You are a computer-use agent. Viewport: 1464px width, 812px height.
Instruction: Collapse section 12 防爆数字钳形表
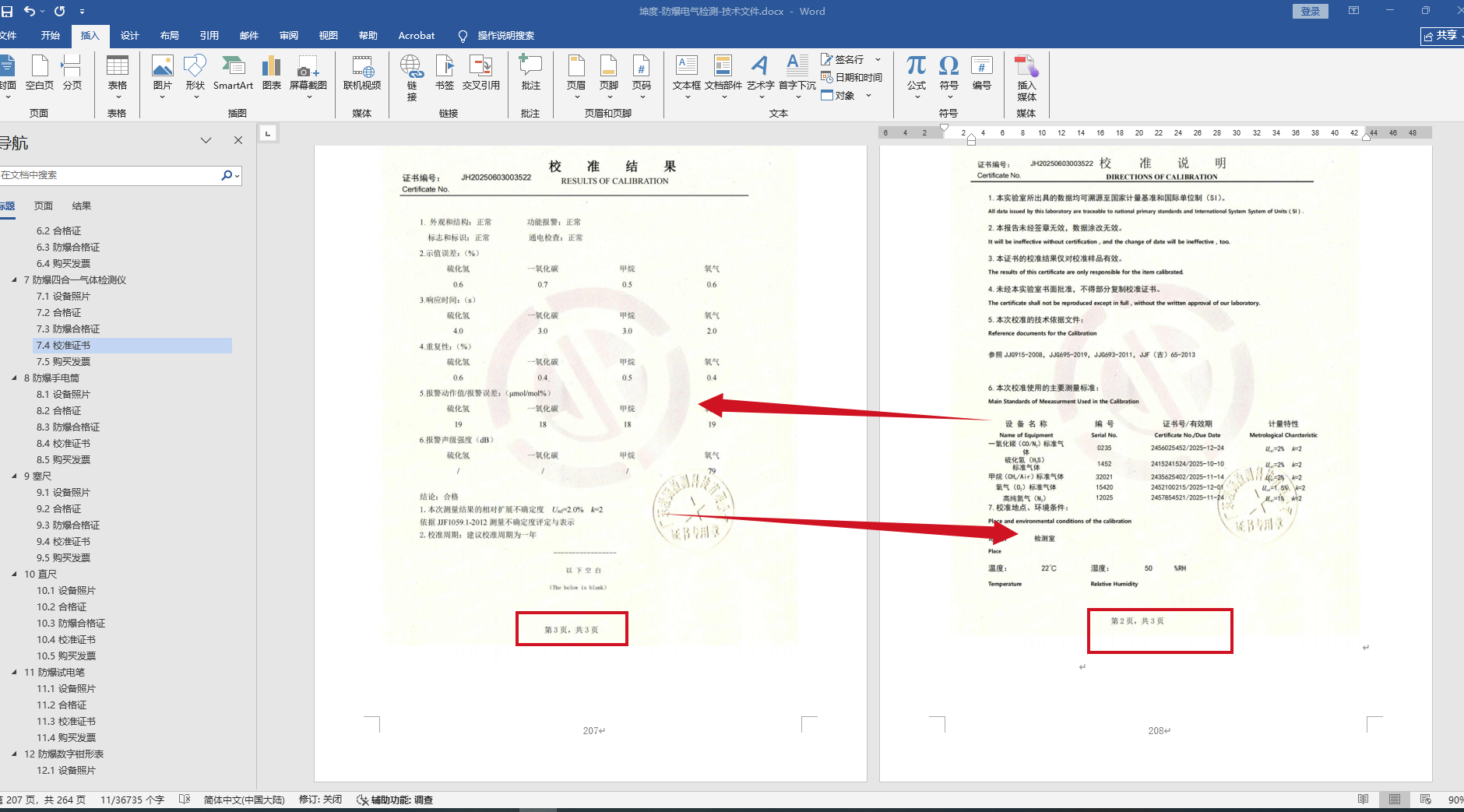15,754
